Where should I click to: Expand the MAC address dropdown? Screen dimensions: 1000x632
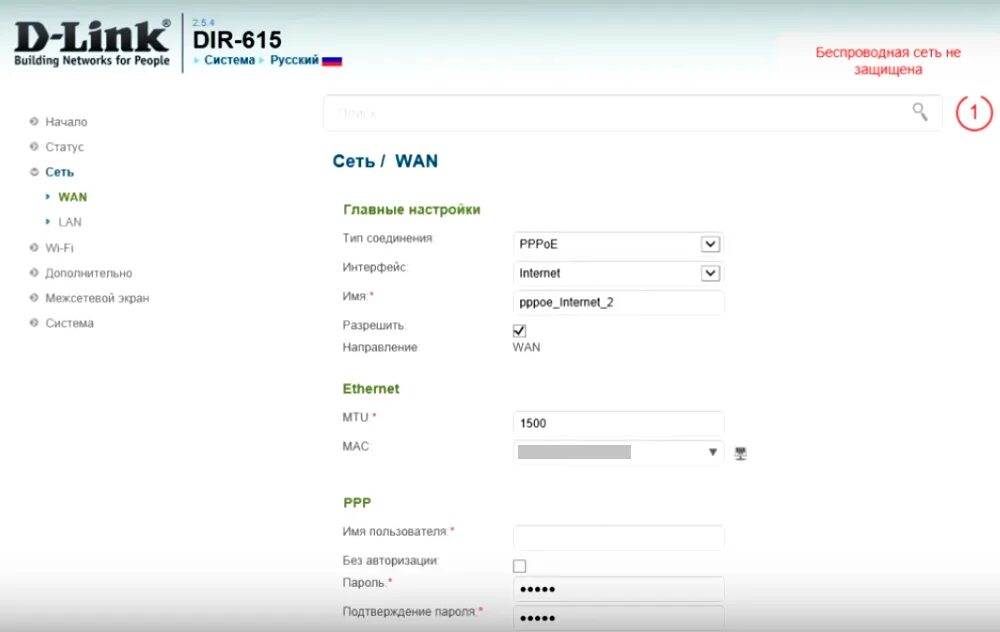coord(713,452)
